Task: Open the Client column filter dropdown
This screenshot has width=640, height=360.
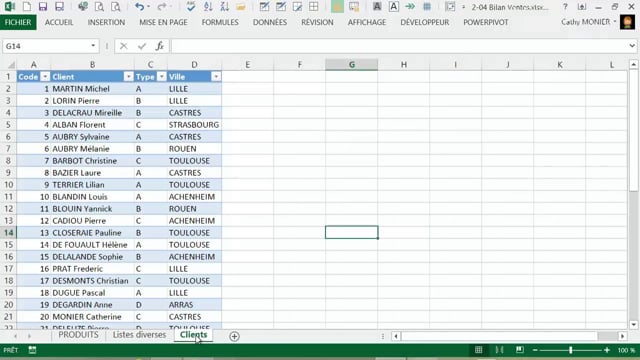Action: [128, 77]
